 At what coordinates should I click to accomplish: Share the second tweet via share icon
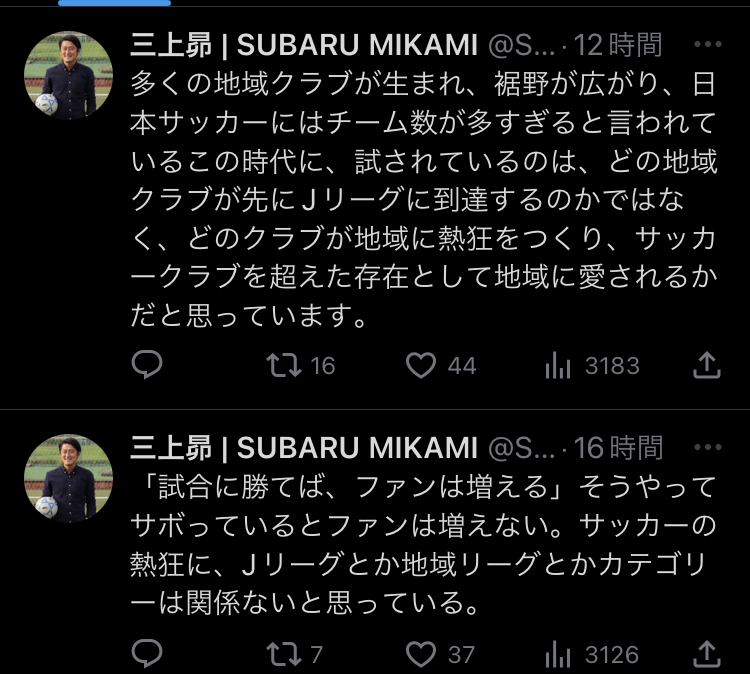click(x=707, y=654)
